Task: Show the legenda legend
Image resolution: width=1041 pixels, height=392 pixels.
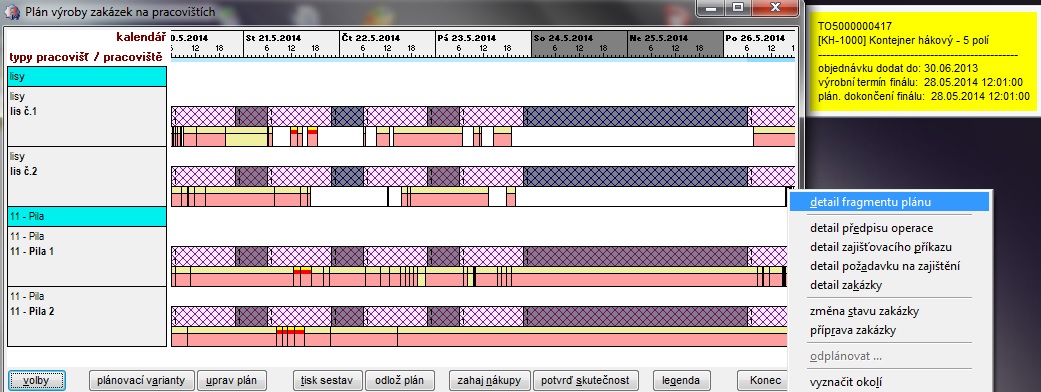Action: click(681, 381)
